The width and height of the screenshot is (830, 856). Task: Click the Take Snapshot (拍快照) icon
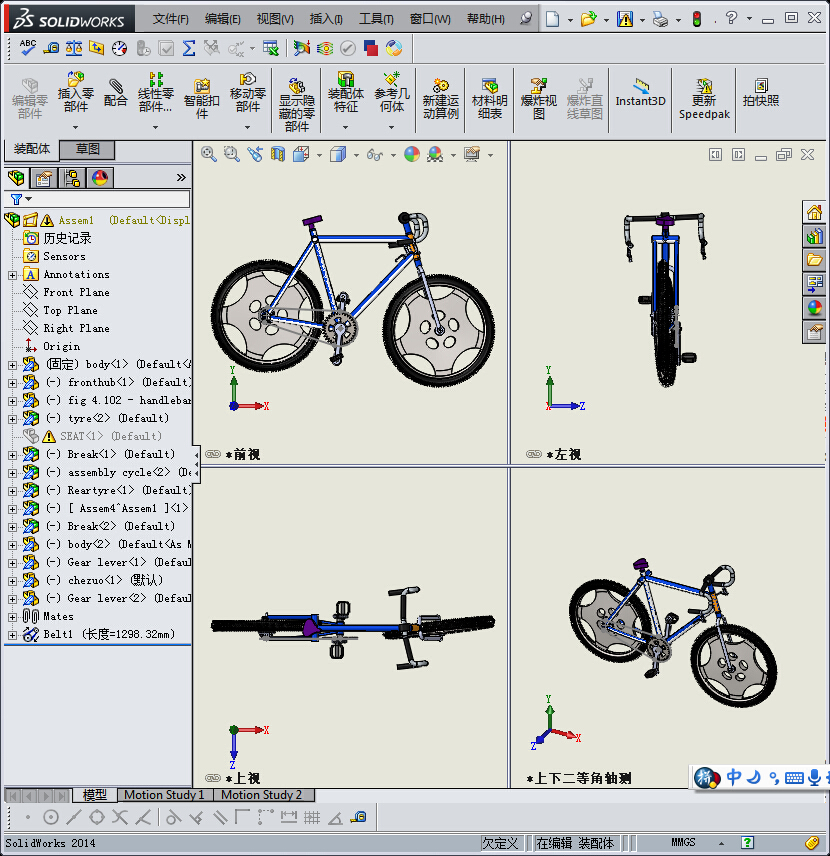click(x=761, y=92)
